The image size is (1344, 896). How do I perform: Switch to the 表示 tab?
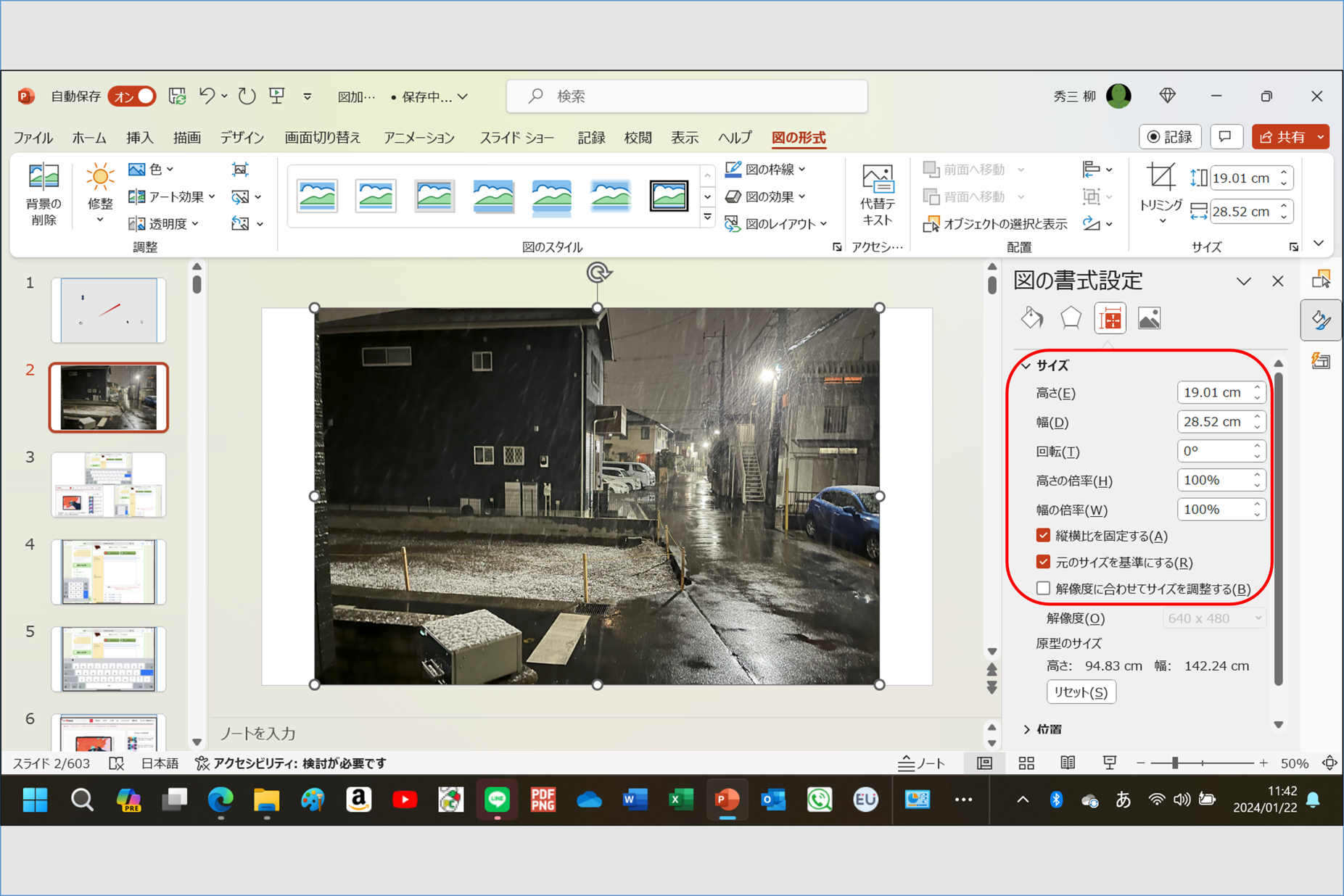[684, 138]
